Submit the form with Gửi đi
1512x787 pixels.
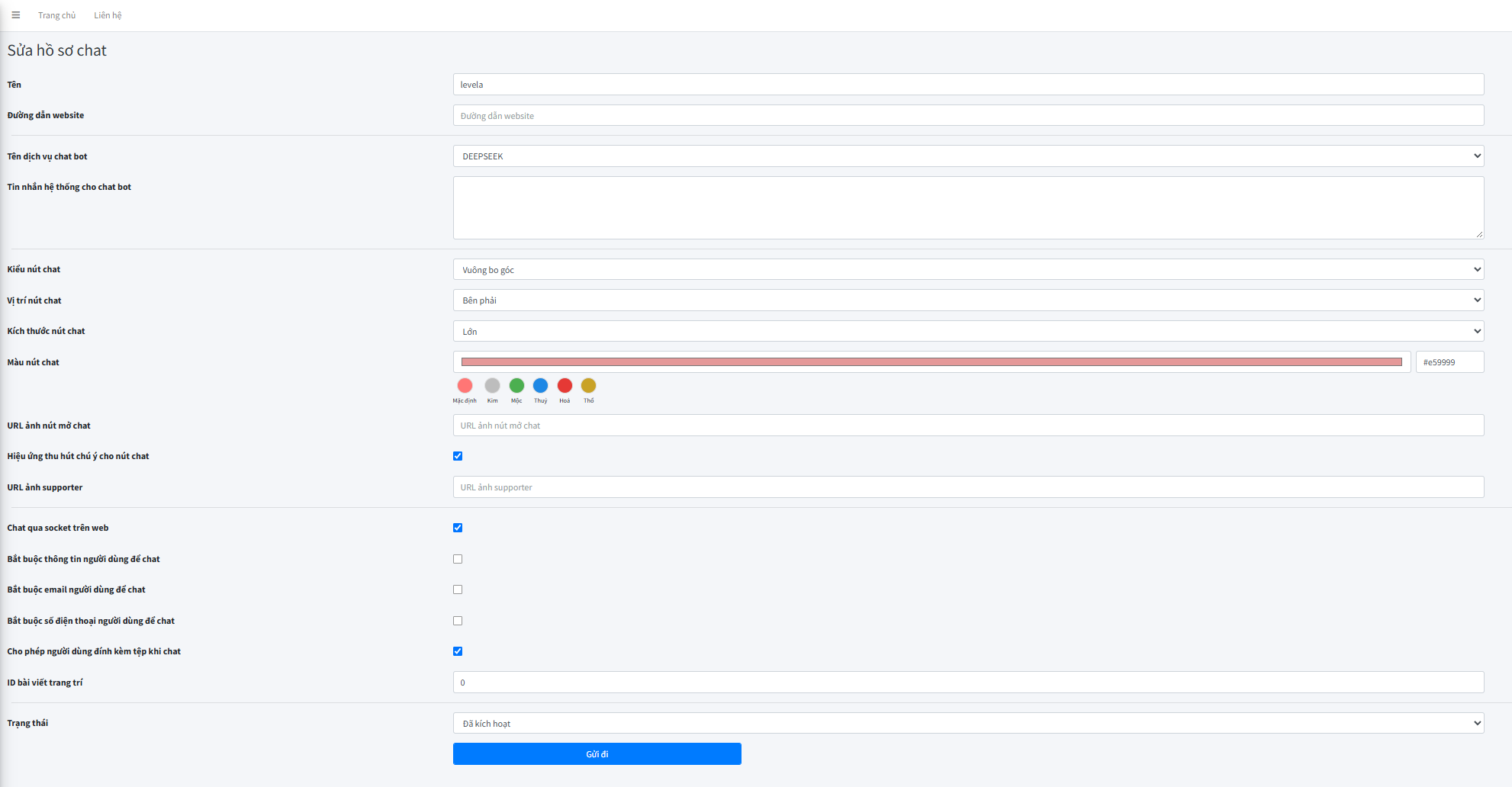[x=597, y=754]
